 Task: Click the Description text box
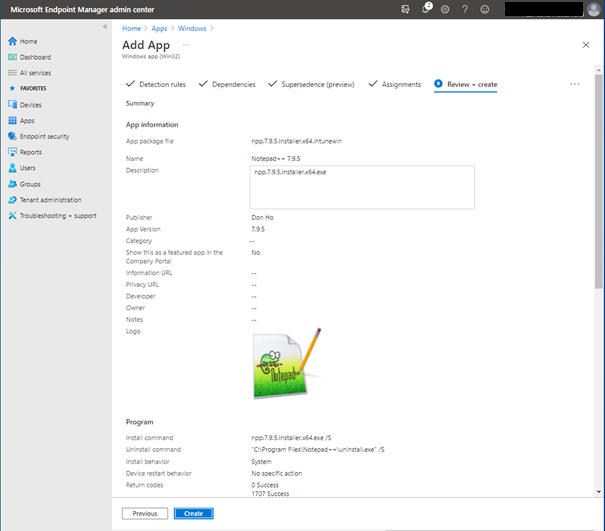[362, 188]
